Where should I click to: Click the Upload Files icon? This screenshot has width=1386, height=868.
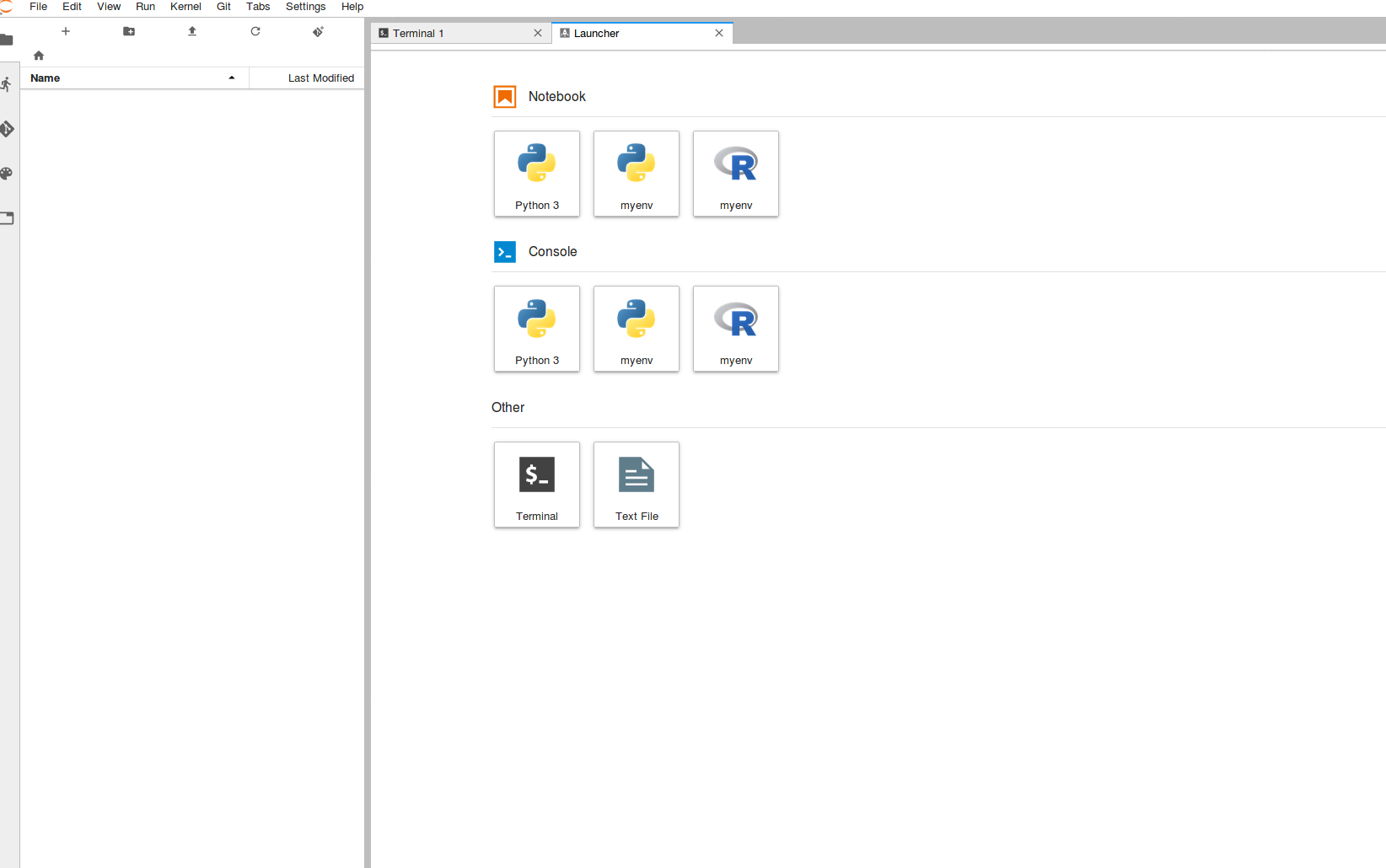pyautogui.click(x=192, y=31)
